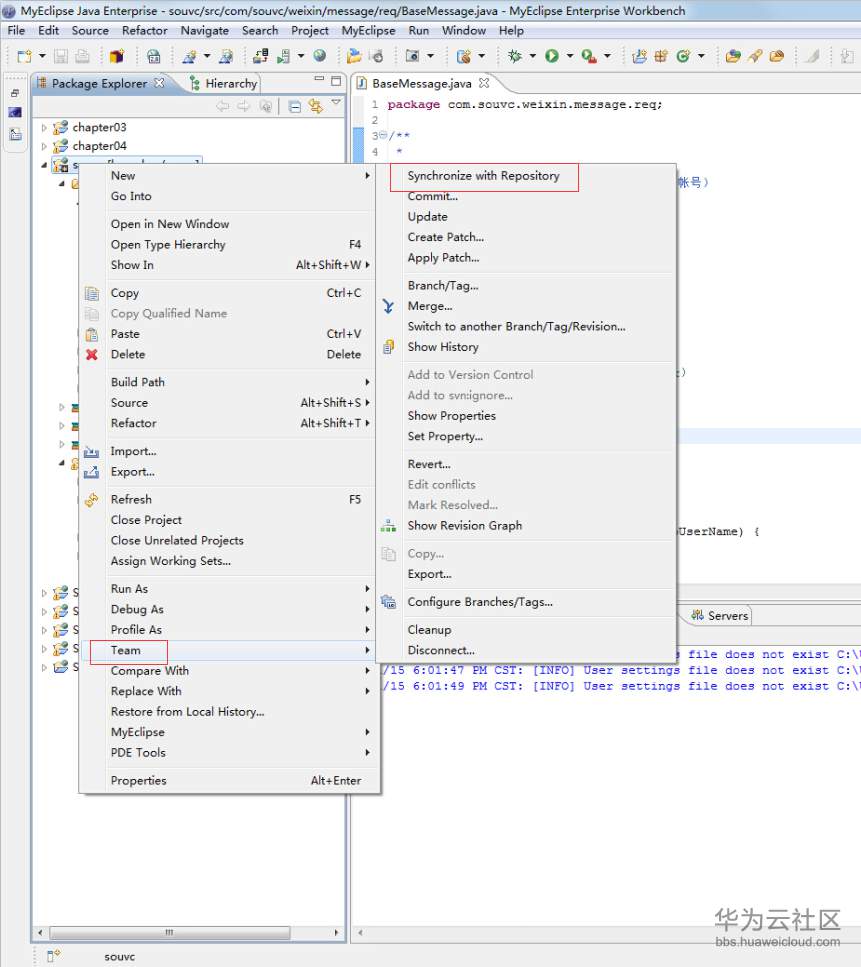Open the Run dropdown arrow
Image resolution: width=861 pixels, height=967 pixels.
(570, 56)
